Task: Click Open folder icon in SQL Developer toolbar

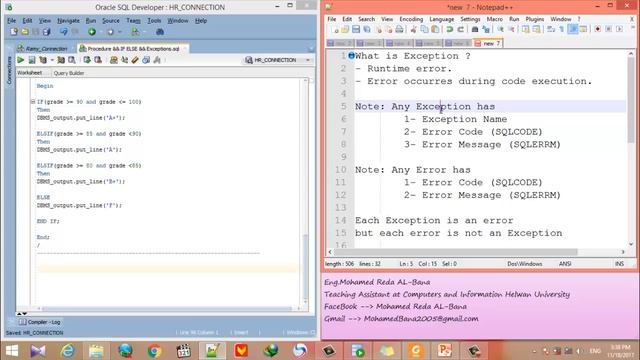Action: (x=25, y=31)
